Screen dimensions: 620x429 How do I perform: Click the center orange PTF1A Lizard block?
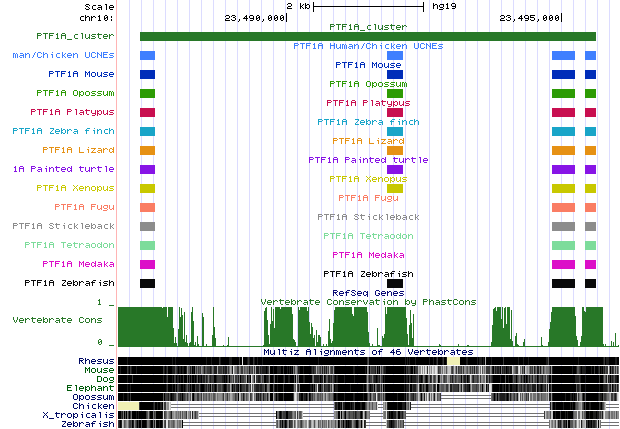click(x=395, y=151)
